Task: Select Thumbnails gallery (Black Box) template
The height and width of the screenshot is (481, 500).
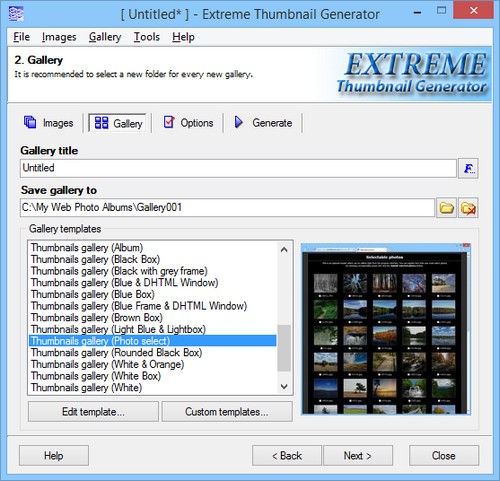Action: (153, 259)
